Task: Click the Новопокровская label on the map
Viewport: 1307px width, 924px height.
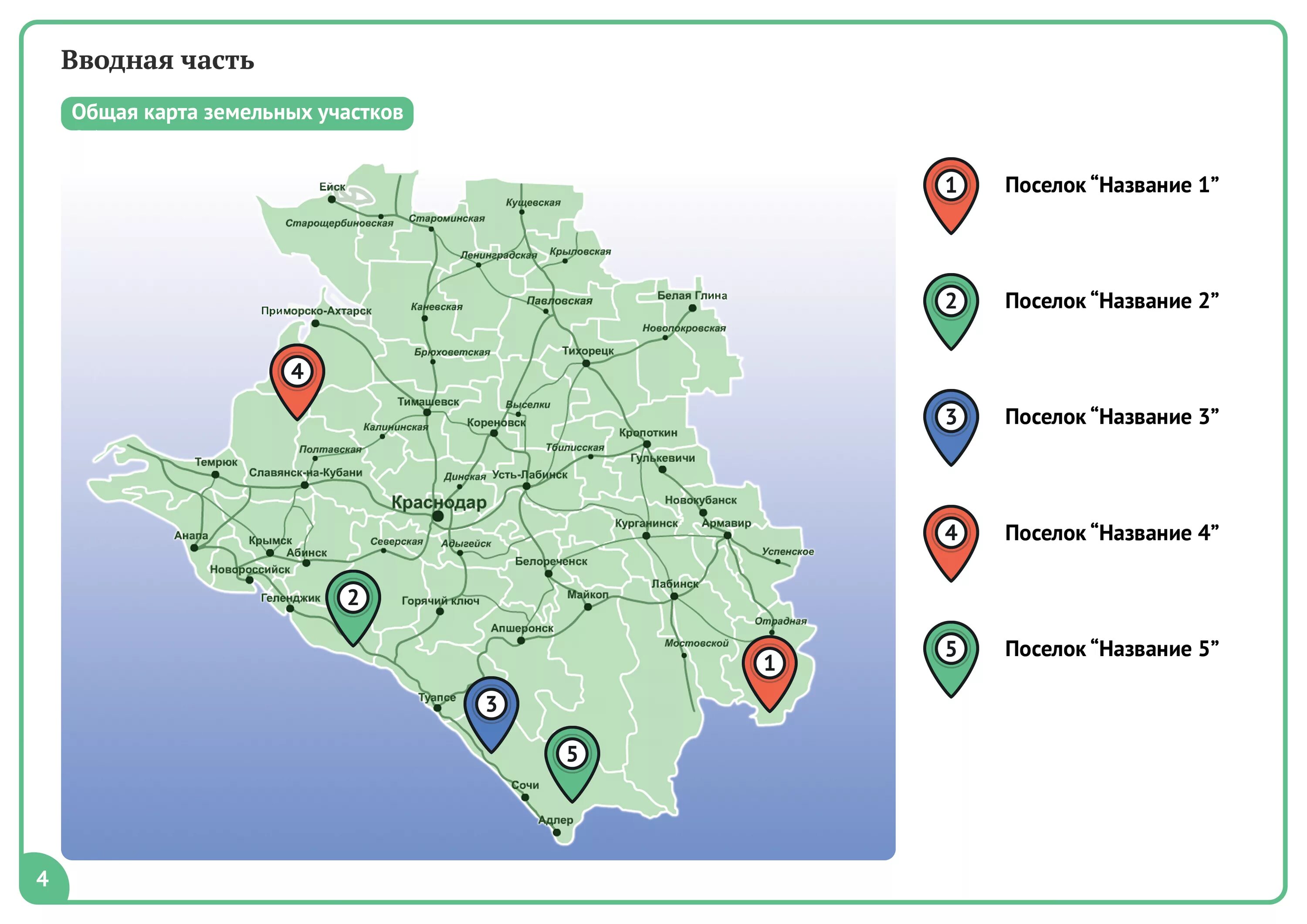Action: click(684, 328)
